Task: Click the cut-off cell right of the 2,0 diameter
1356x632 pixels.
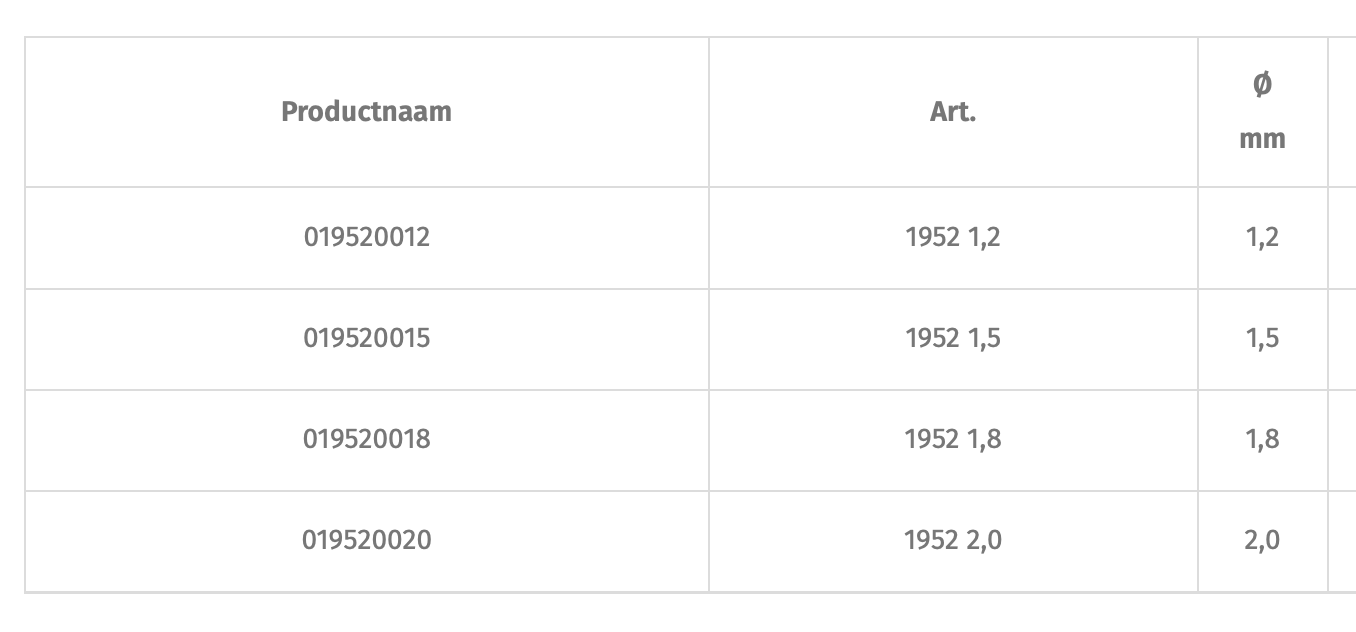Action: (x=1342, y=541)
